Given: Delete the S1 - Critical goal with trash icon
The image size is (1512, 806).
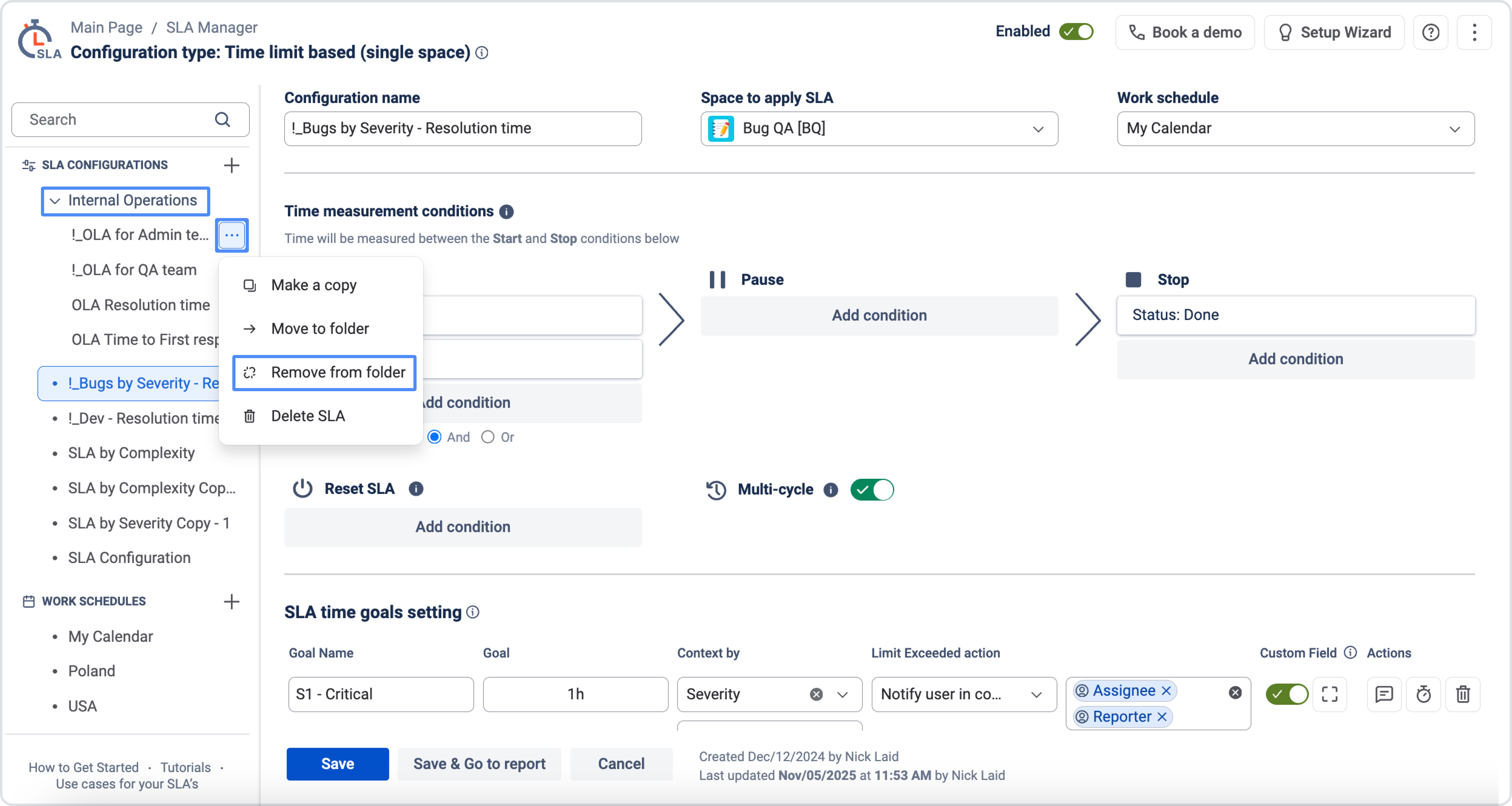Looking at the screenshot, I should (x=1463, y=695).
